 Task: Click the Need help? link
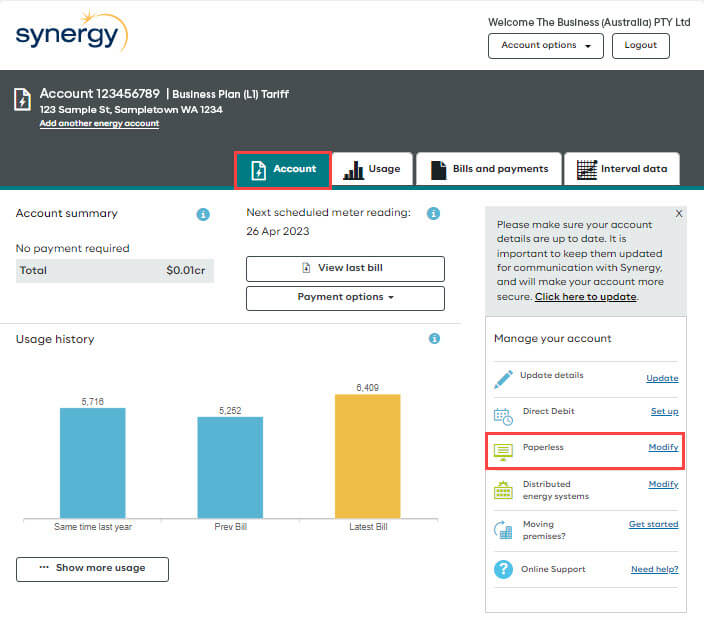pyautogui.click(x=655, y=569)
